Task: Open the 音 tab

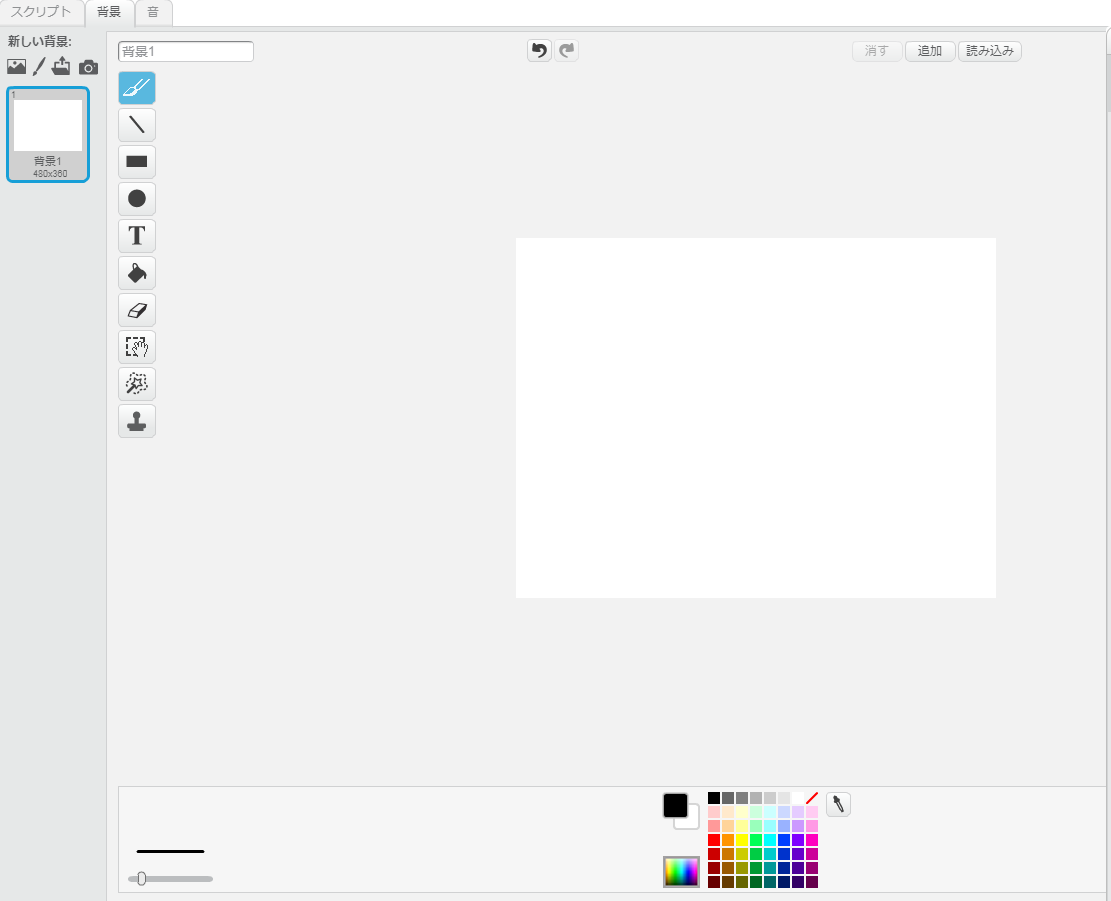Action: pyautogui.click(x=153, y=13)
